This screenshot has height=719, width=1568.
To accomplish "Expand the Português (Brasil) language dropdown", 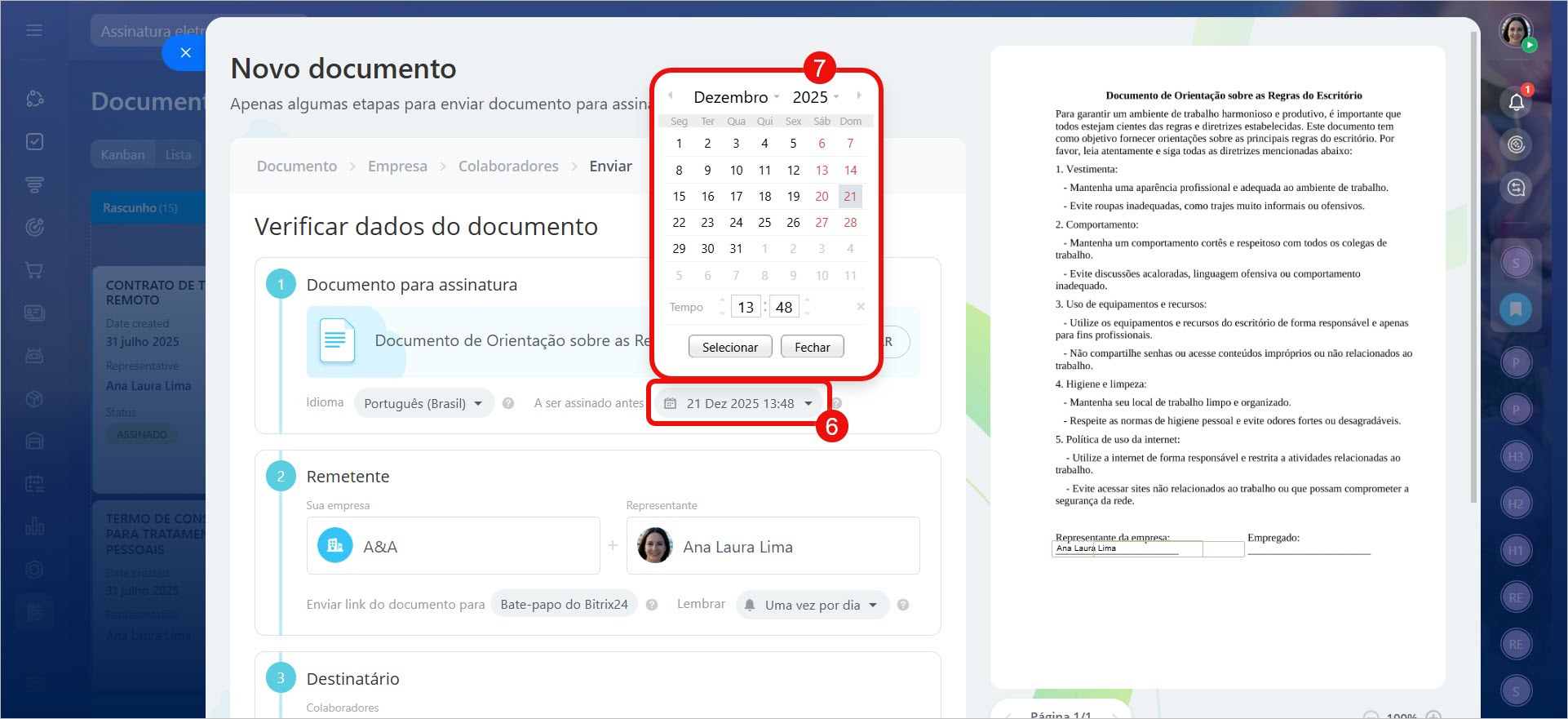I will (x=423, y=403).
